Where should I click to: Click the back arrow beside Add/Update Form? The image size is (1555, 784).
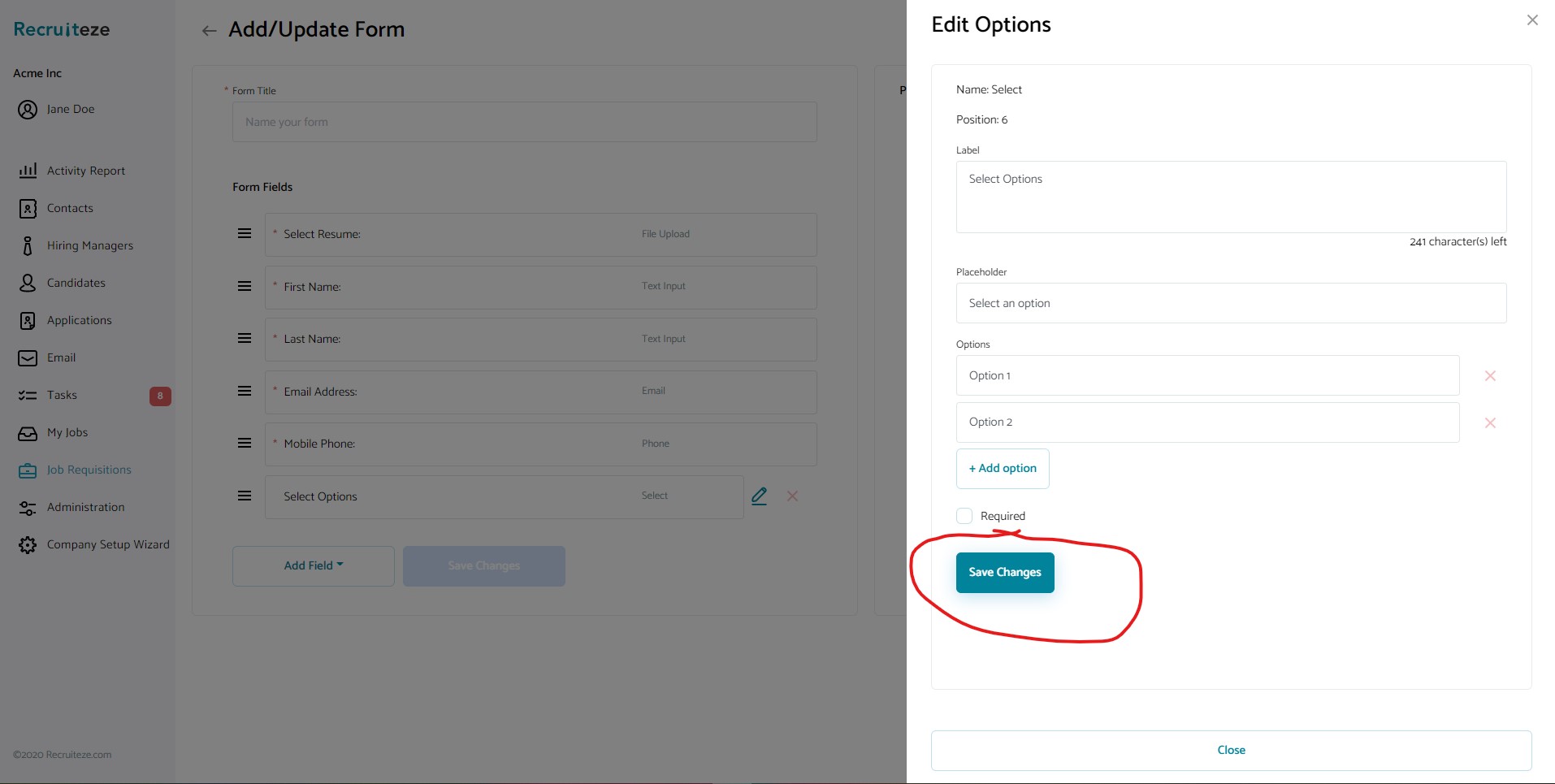(209, 31)
